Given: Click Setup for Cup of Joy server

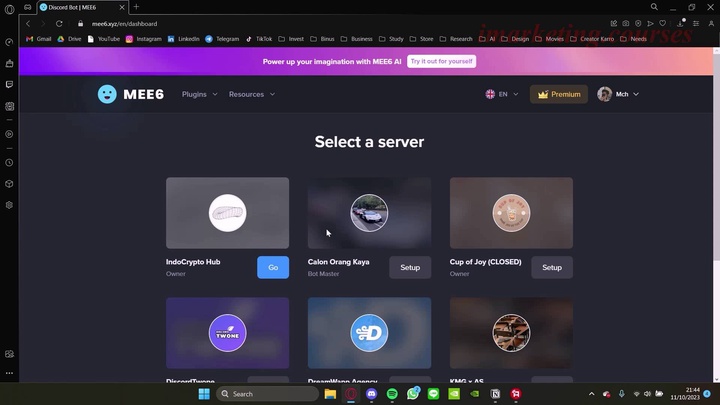Looking at the screenshot, I should coord(552,267).
